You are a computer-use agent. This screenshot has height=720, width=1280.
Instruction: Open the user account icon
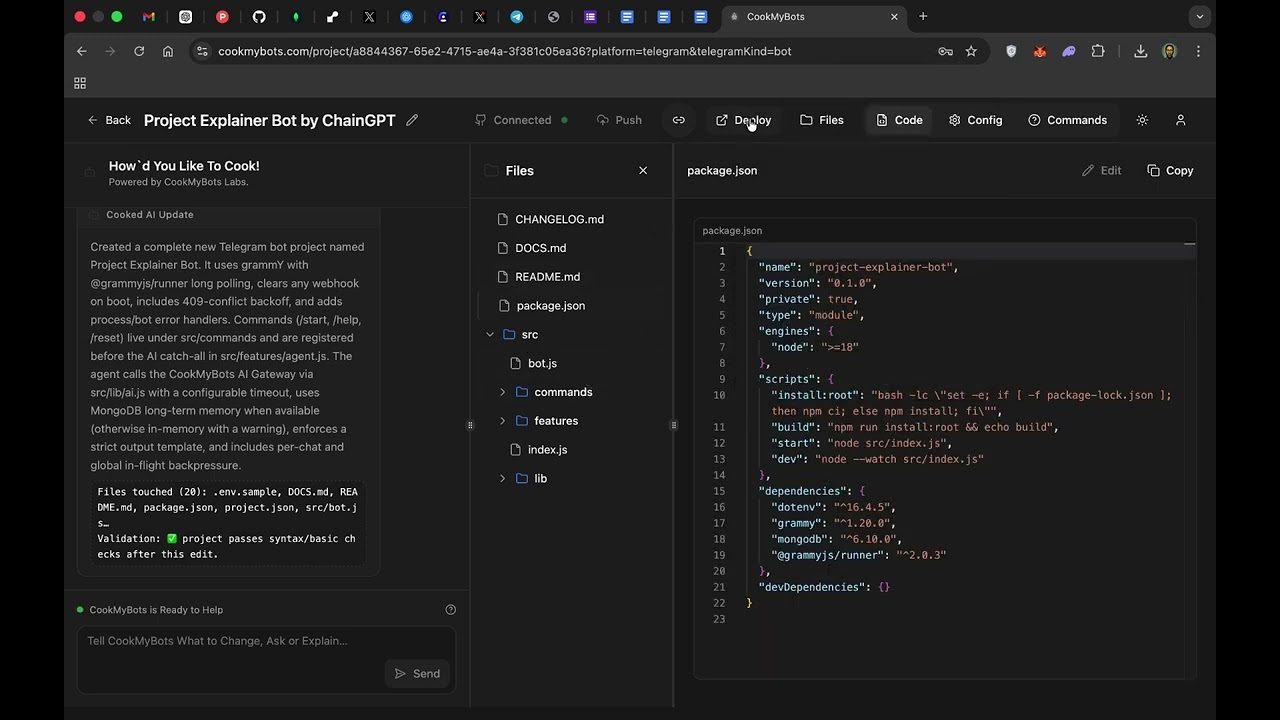(x=1180, y=120)
